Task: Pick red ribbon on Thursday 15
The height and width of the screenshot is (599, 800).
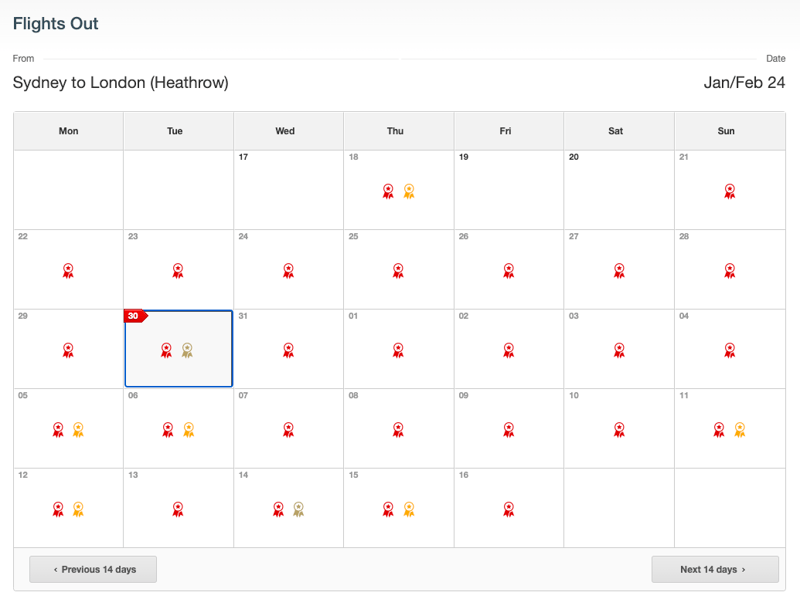Action: (x=388, y=509)
